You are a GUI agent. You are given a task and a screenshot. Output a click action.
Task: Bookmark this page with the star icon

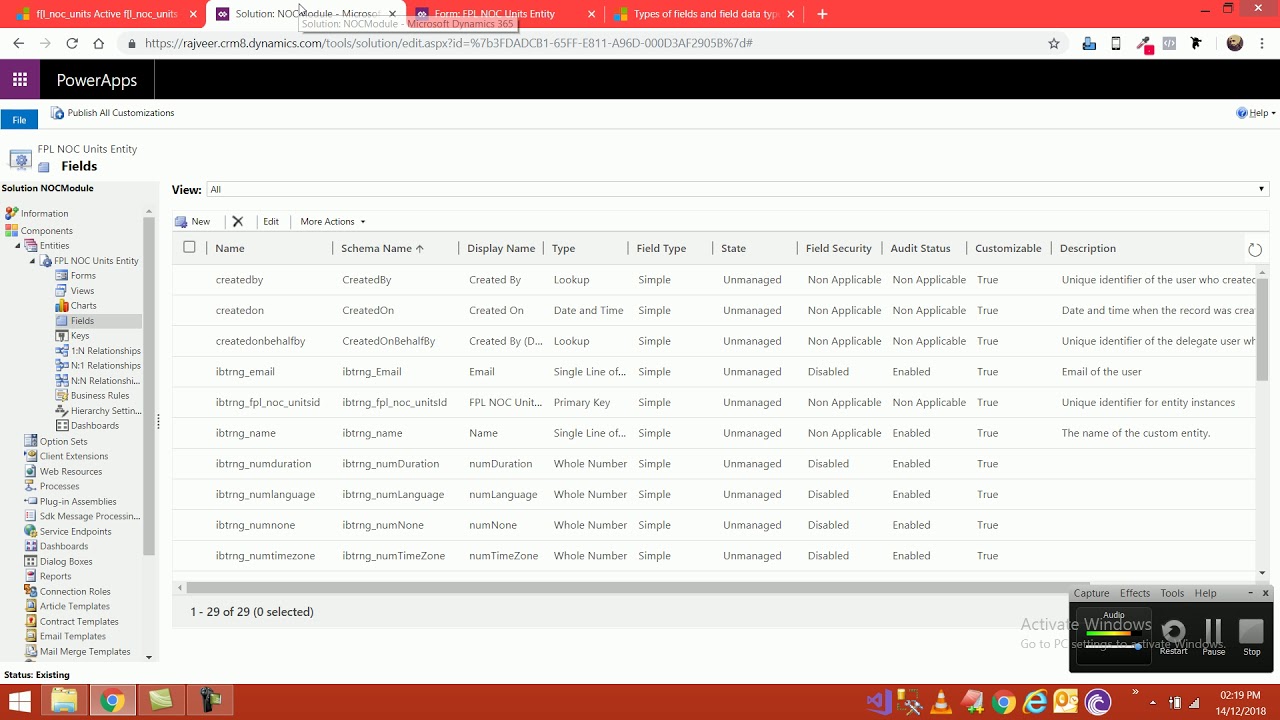[1053, 43]
